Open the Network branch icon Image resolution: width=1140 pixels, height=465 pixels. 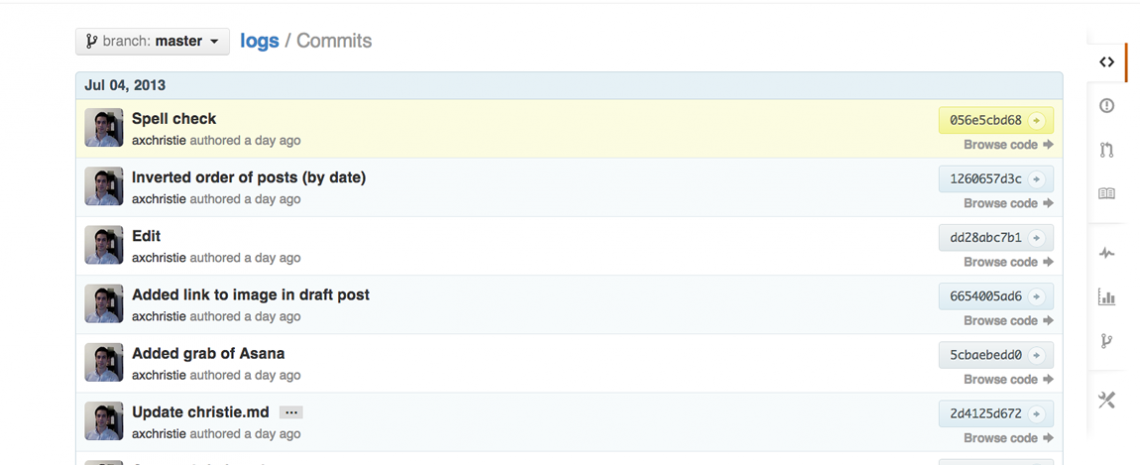pyautogui.click(x=1106, y=341)
